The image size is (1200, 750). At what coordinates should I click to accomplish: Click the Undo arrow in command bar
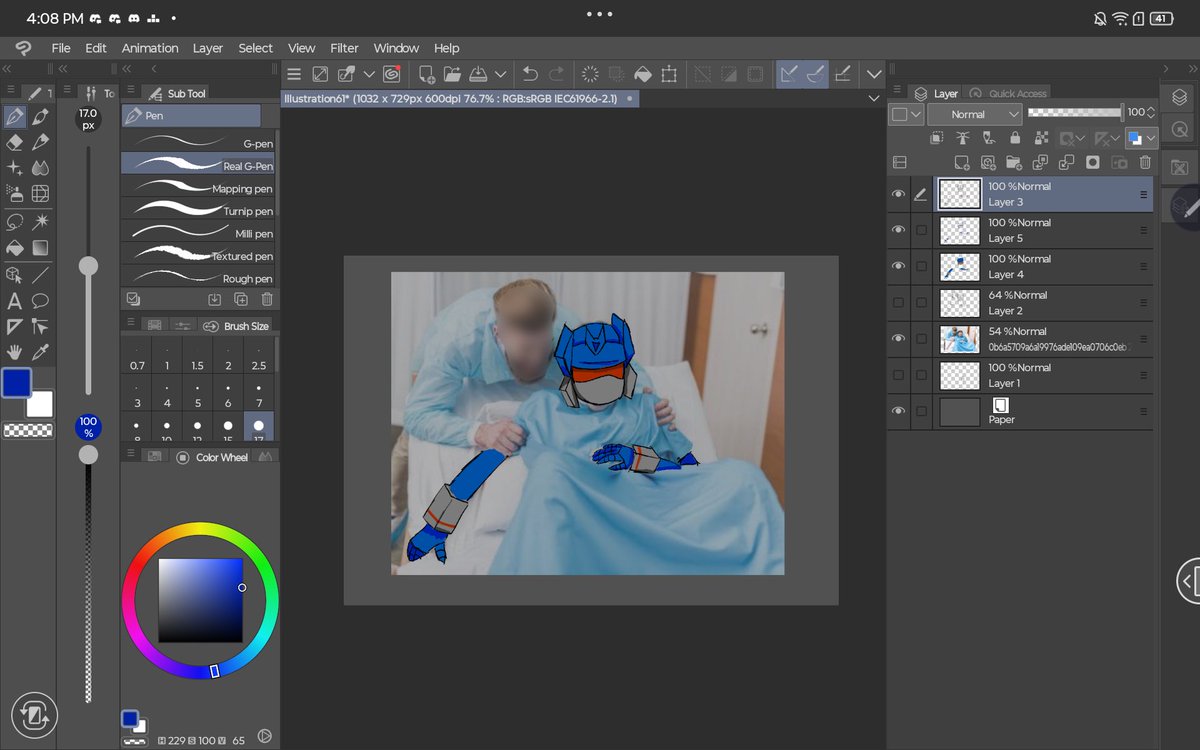(530, 74)
